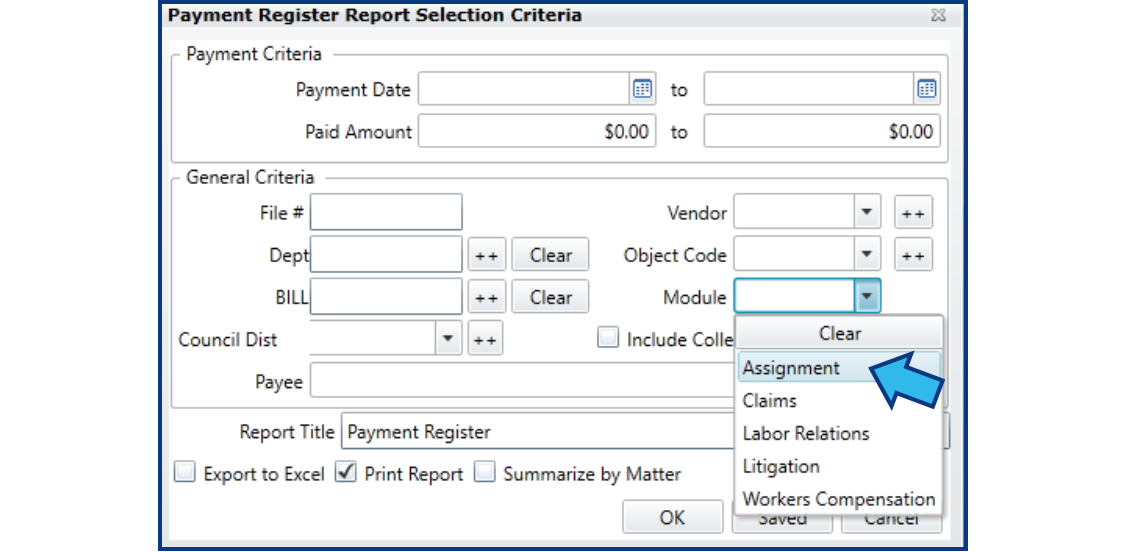The width and height of the screenshot is (1124, 552).
Task: Click into the BILL text field
Action: 386,297
